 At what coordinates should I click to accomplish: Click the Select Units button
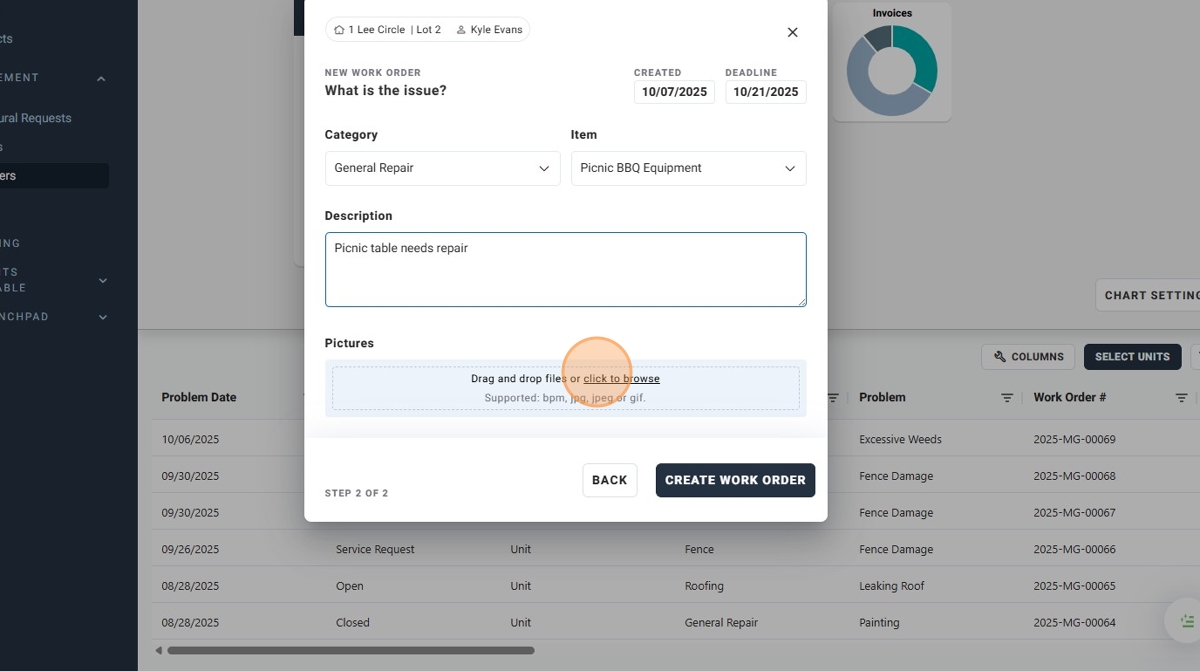click(x=1132, y=357)
